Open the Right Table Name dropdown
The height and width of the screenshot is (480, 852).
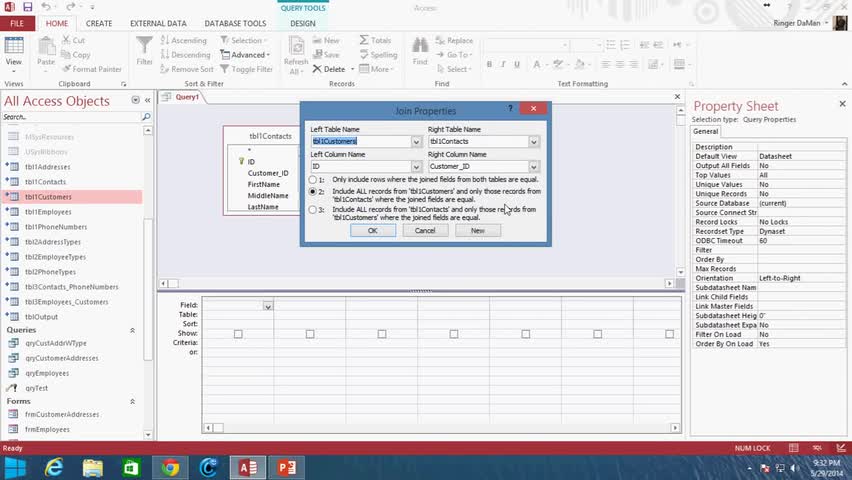pyautogui.click(x=534, y=141)
